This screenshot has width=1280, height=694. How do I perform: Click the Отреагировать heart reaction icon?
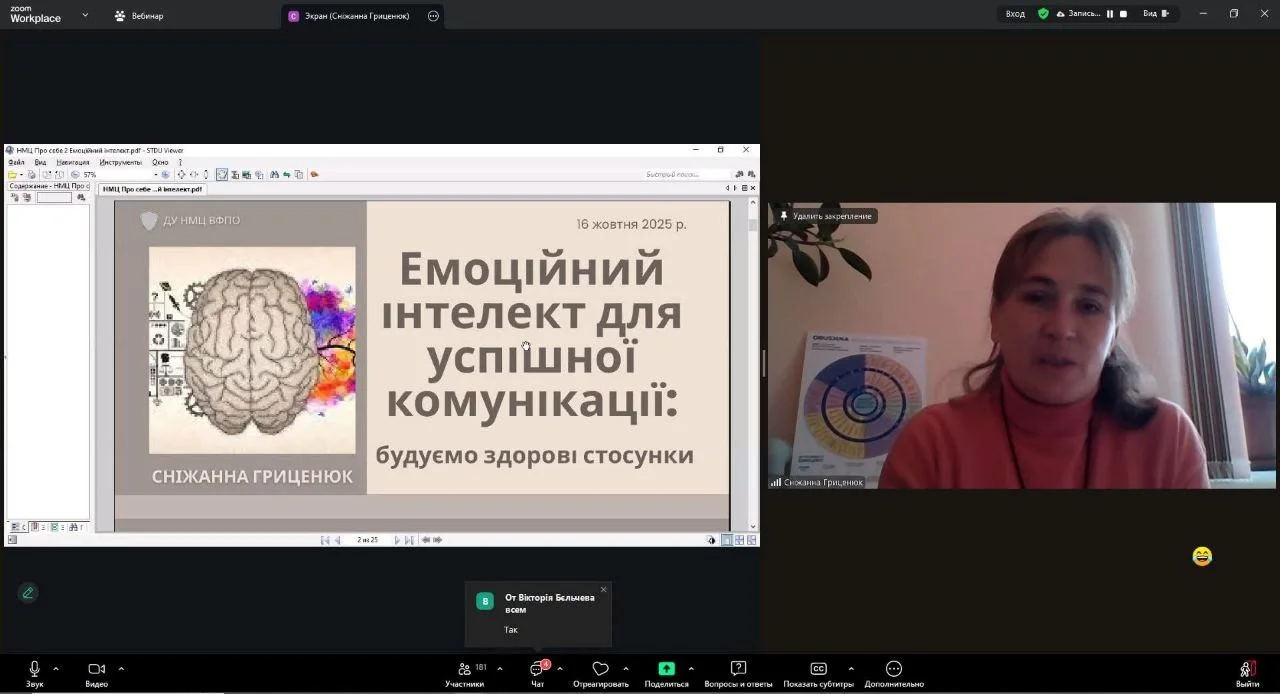600,669
